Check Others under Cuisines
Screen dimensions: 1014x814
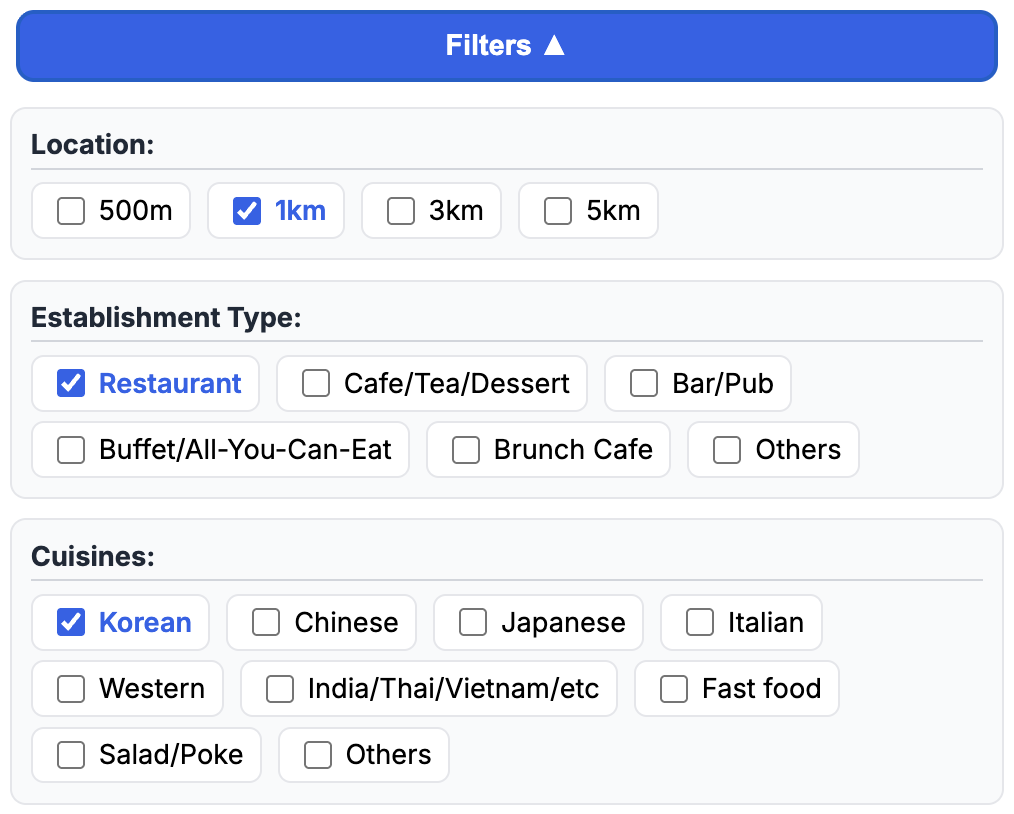(x=318, y=755)
